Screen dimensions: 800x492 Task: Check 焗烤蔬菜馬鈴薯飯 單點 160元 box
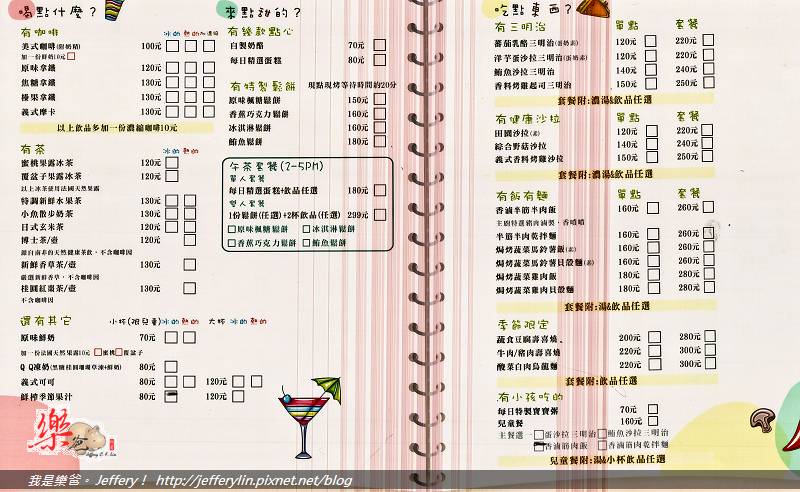(653, 248)
